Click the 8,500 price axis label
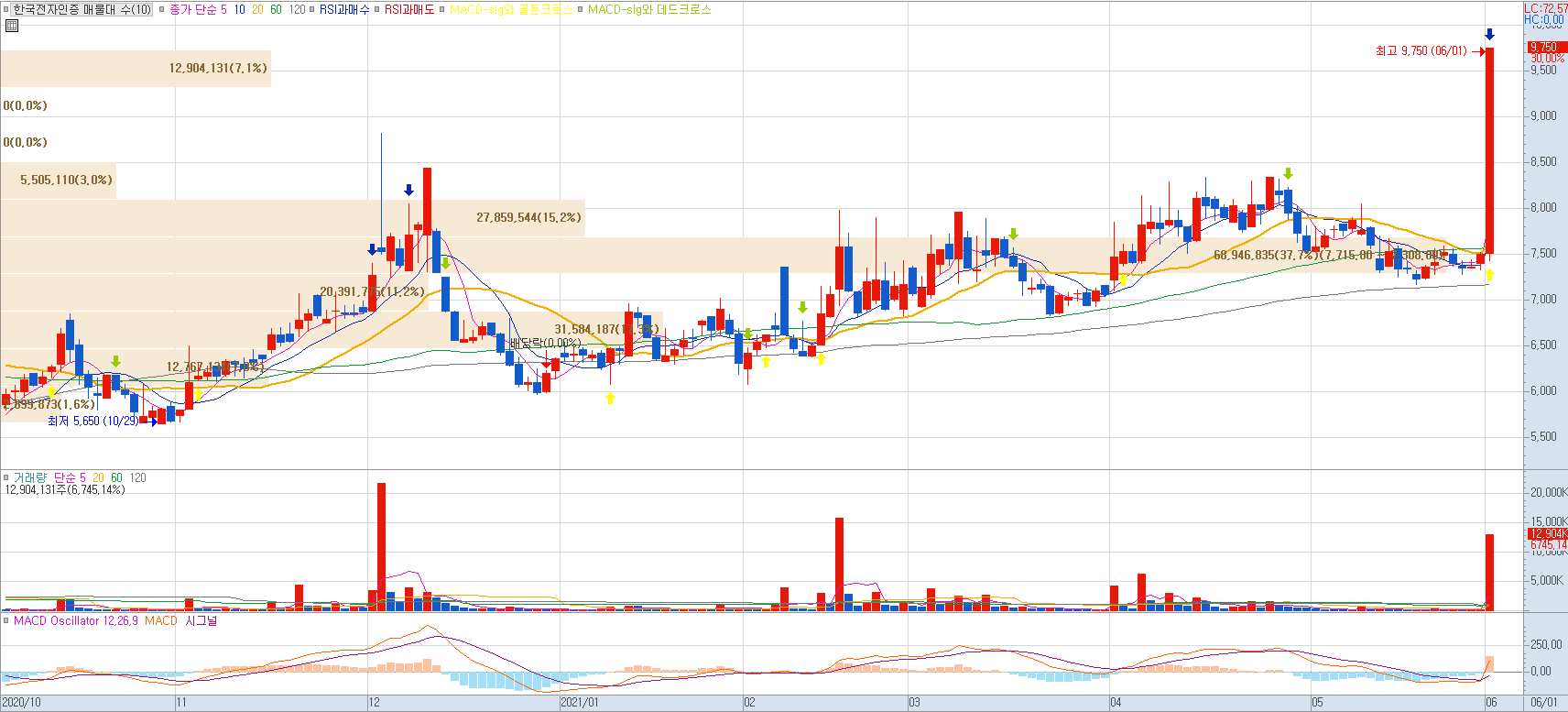 (x=1543, y=162)
